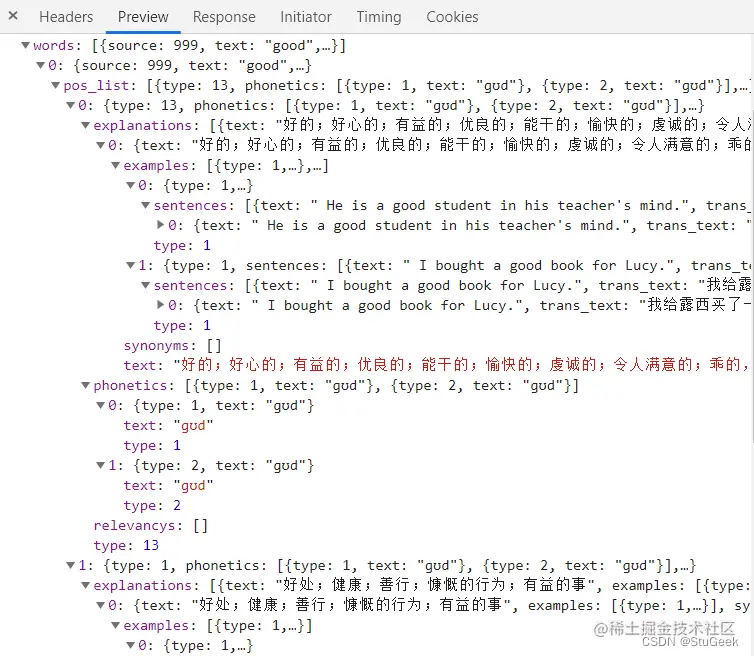Collapse sentences node with 'He is a good student'
The width and height of the screenshot is (754, 656).
146,205
